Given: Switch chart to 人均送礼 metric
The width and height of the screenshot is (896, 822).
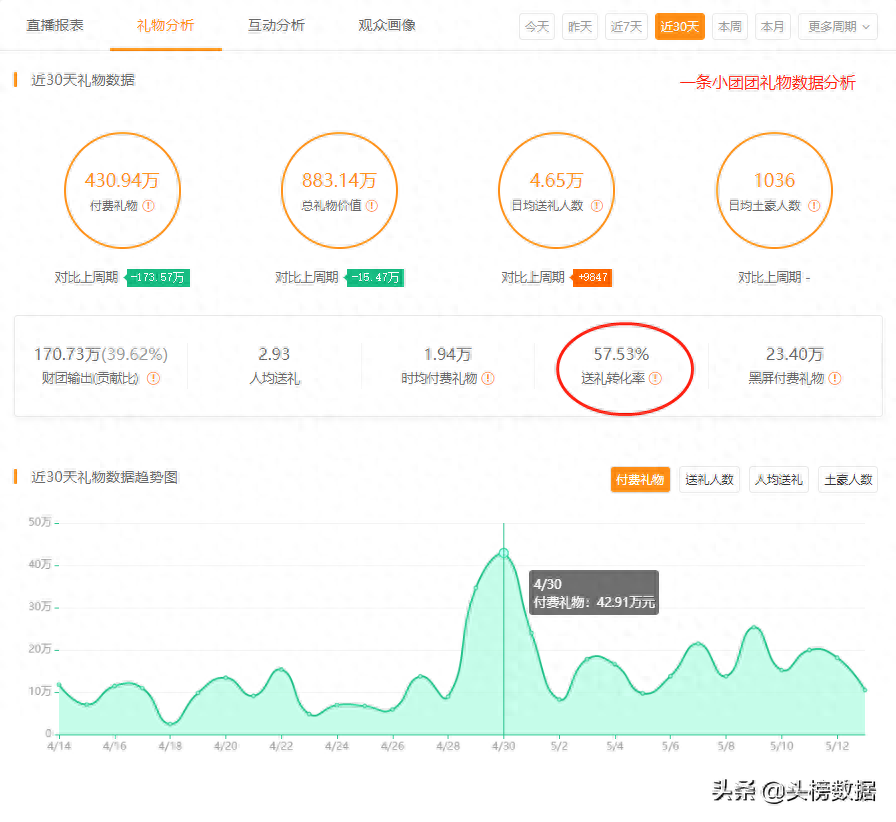Looking at the screenshot, I should pyautogui.click(x=778, y=480).
